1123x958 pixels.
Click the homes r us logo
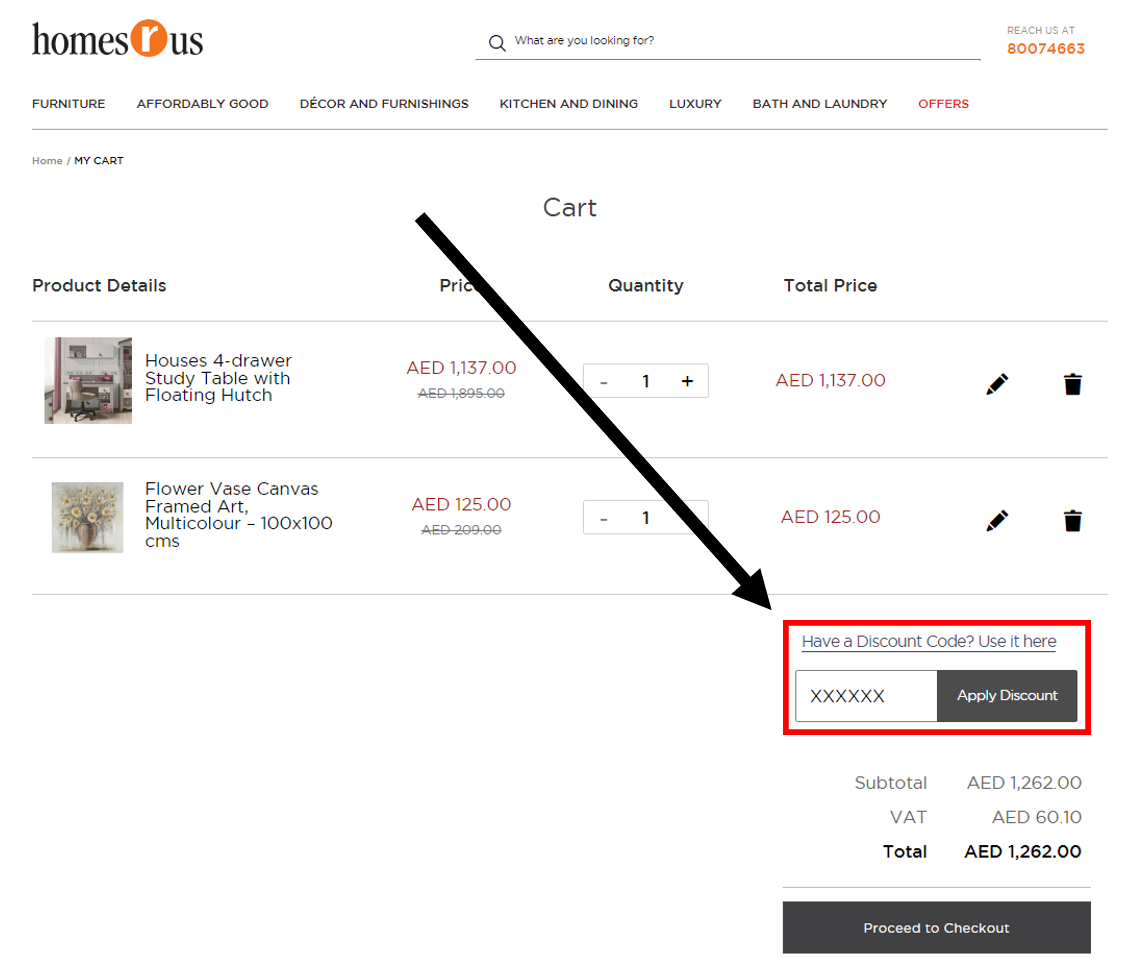point(118,40)
